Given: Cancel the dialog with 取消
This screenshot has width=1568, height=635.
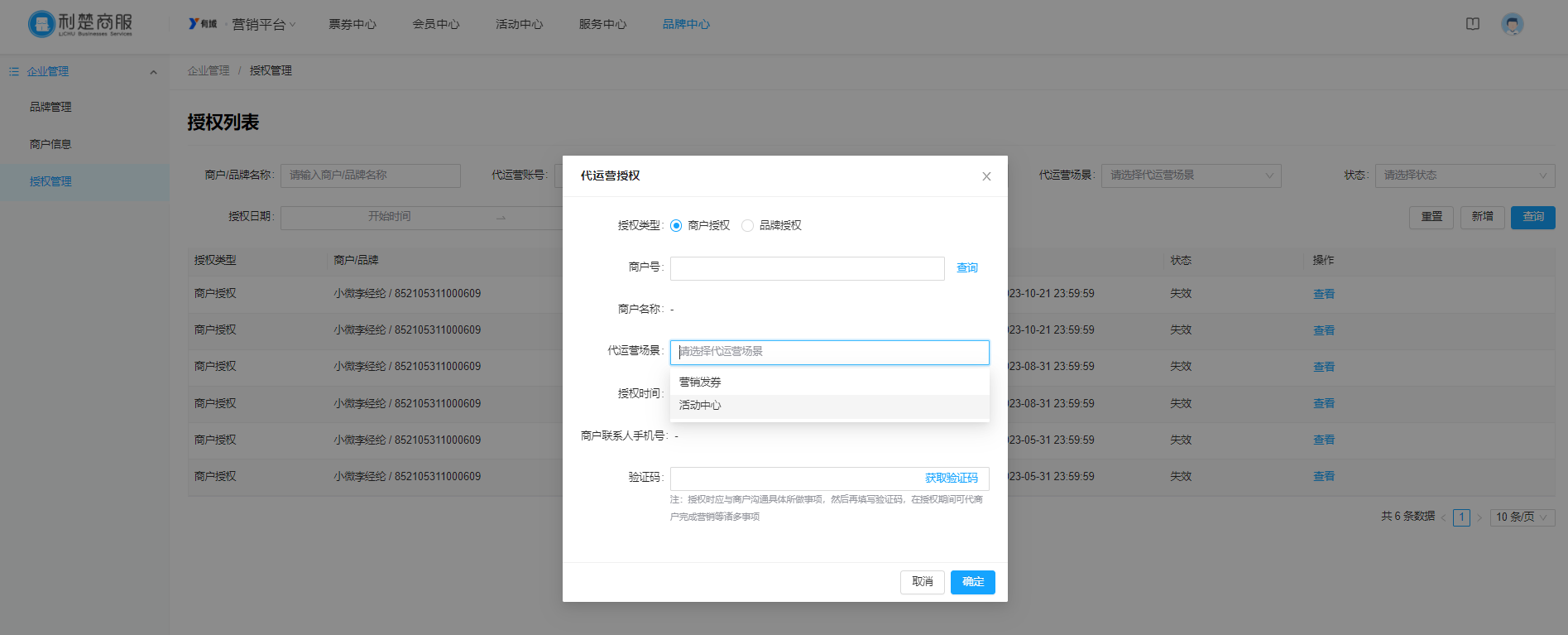Looking at the screenshot, I should coord(923,582).
